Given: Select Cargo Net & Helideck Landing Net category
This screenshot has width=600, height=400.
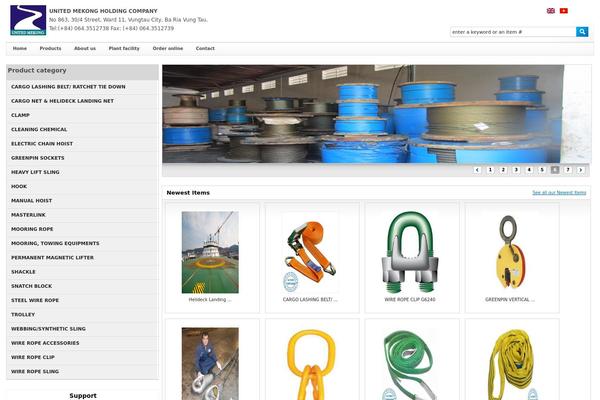Looking at the screenshot, I should (82, 101).
